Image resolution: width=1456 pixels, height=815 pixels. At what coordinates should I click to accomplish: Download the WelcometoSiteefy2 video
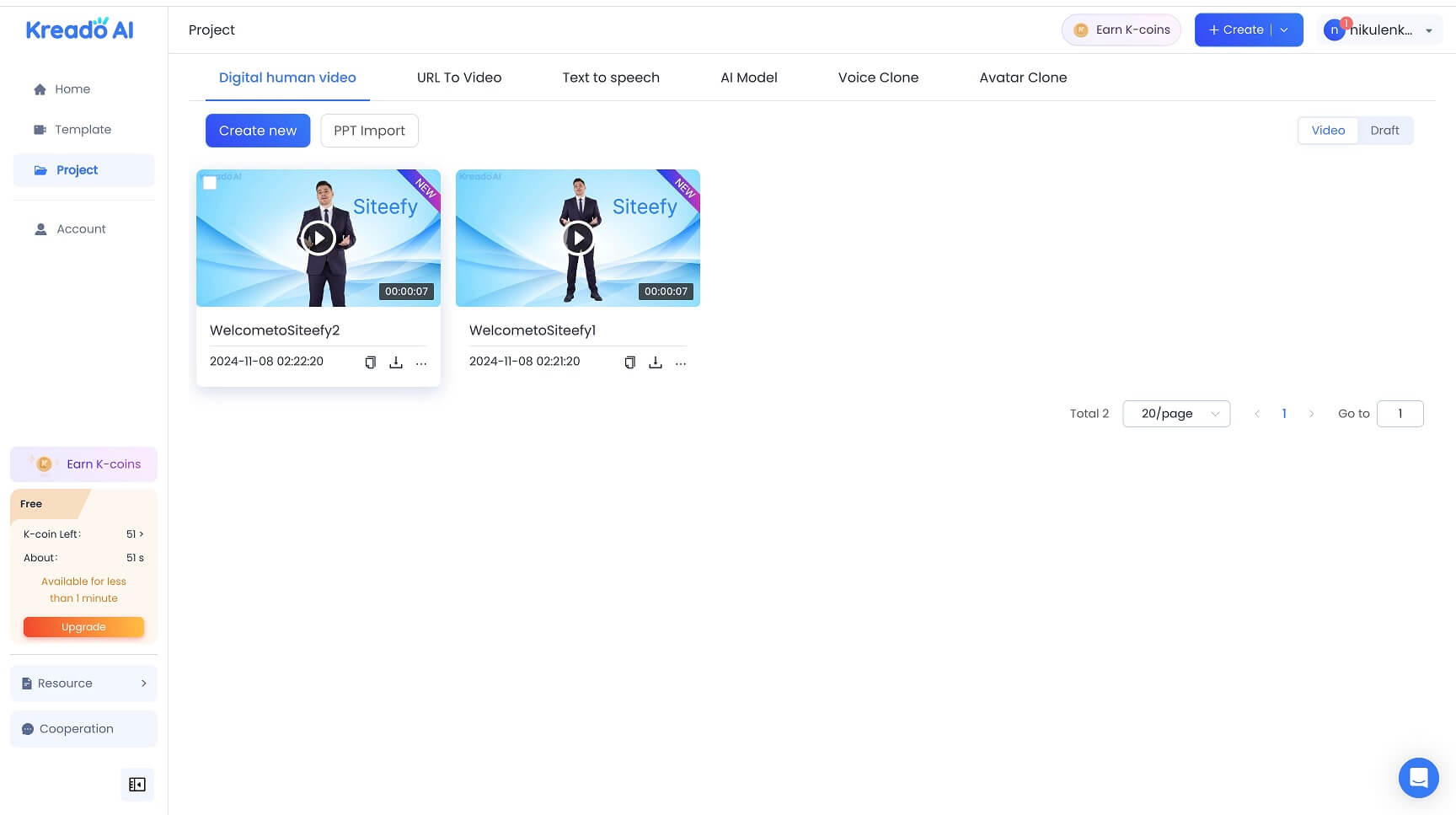point(396,362)
